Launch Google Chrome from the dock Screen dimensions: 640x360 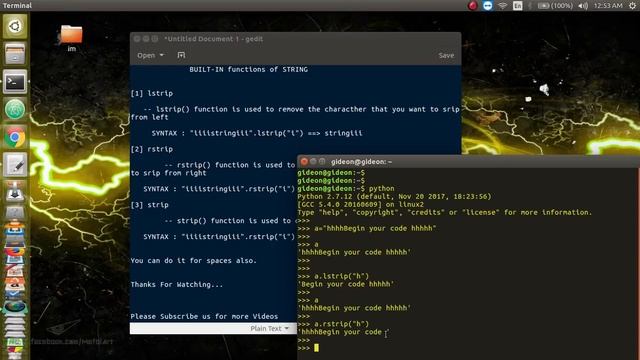coord(15,138)
